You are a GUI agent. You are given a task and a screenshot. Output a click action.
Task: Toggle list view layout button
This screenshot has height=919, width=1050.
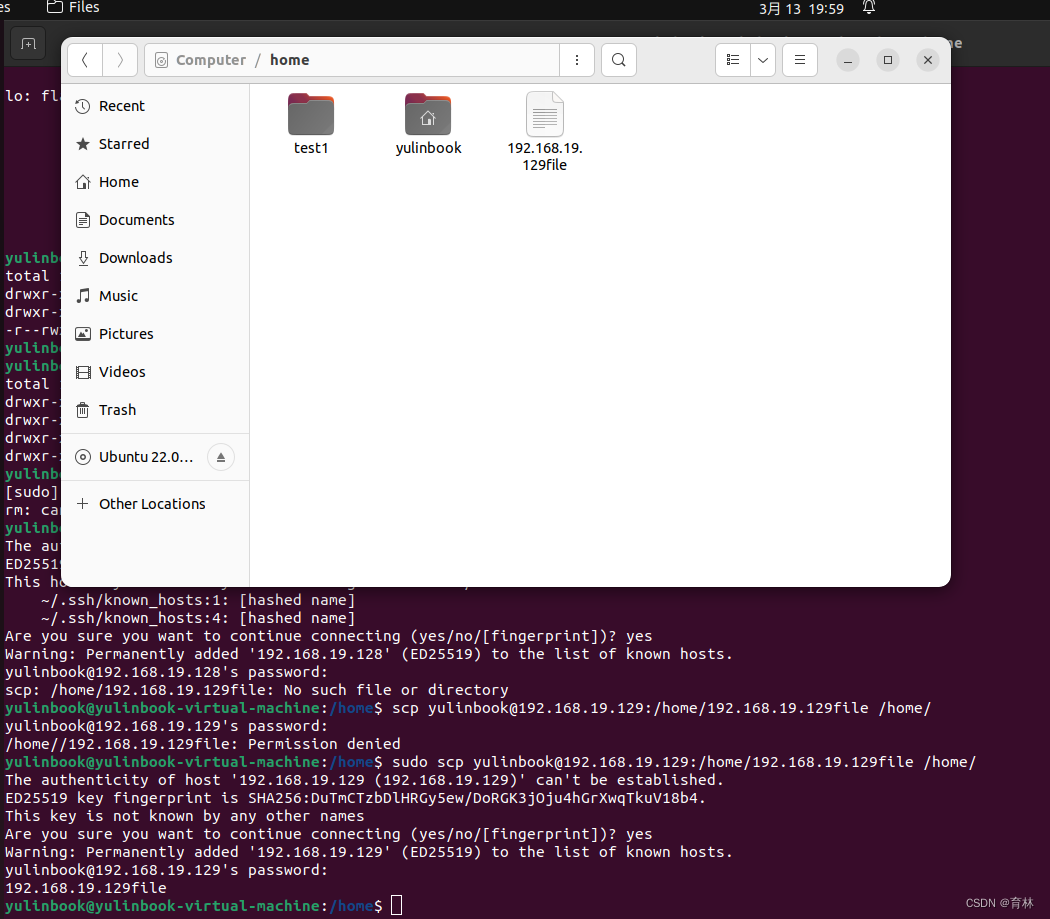click(x=733, y=60)
